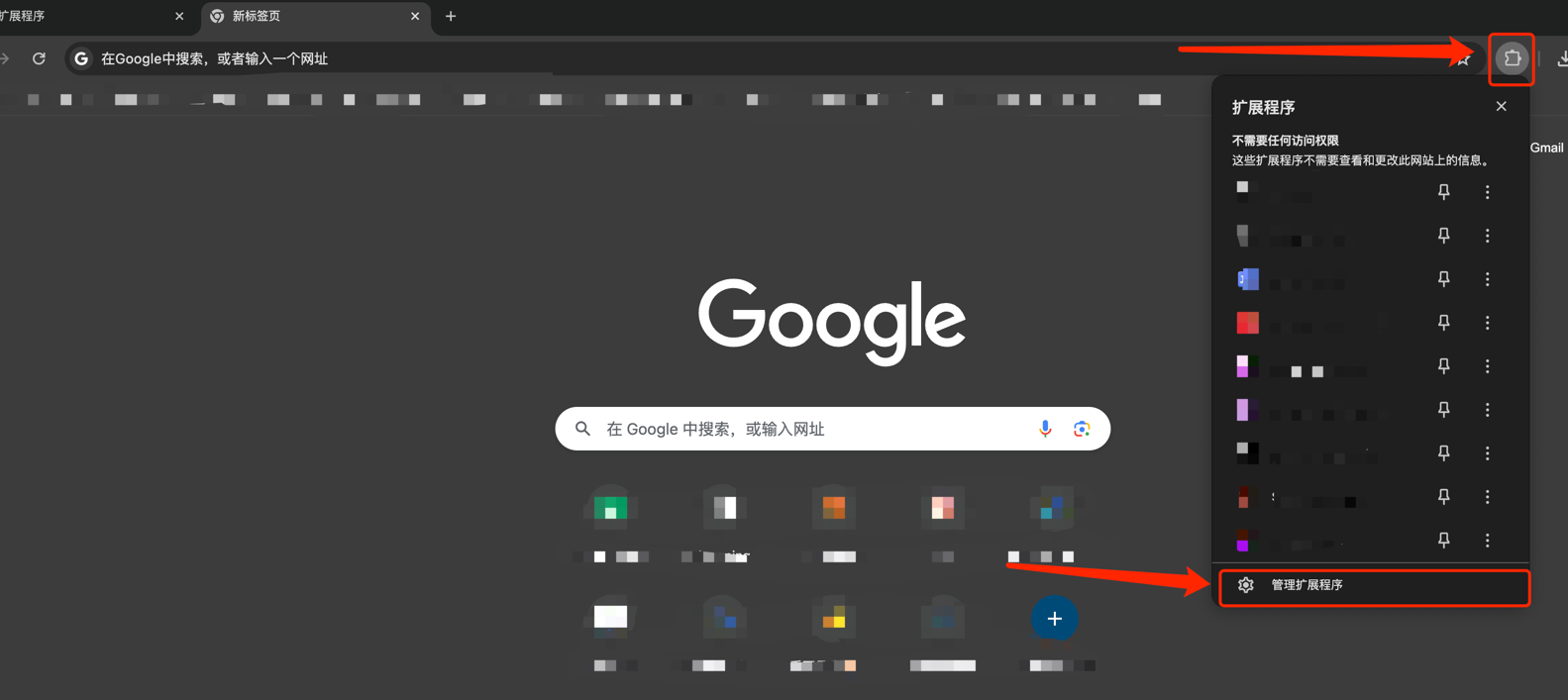
Task: Pin the first extension in the list
Action: pos(1443,192)
